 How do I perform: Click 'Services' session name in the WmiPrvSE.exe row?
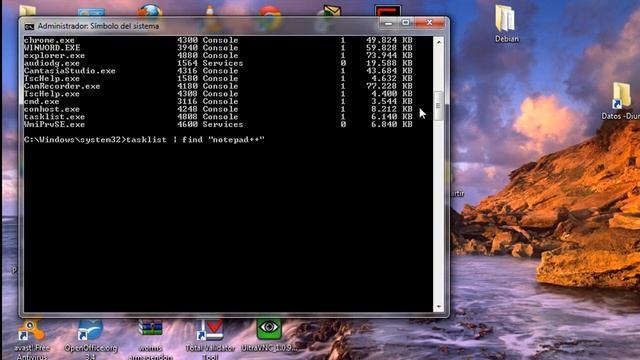tap(223, 124)
